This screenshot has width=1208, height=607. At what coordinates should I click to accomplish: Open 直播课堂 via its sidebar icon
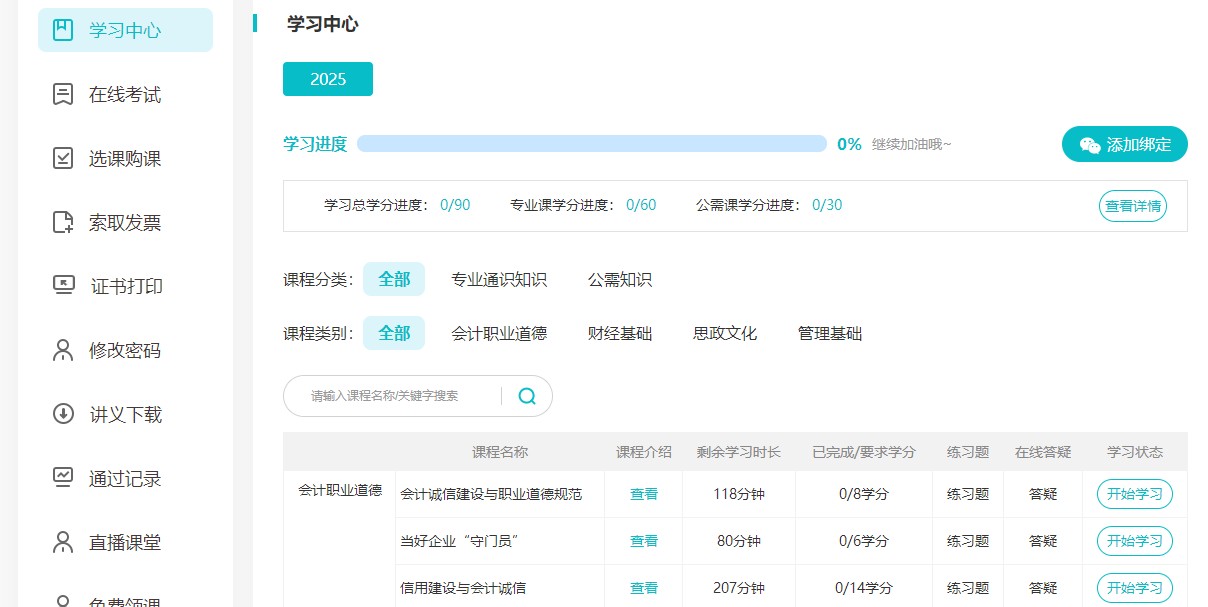(x=62, y=543)
